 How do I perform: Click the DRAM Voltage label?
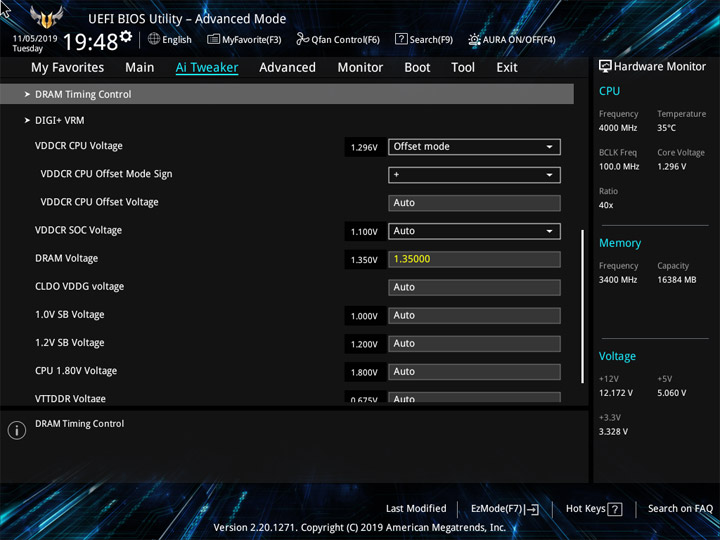point(67,259)
